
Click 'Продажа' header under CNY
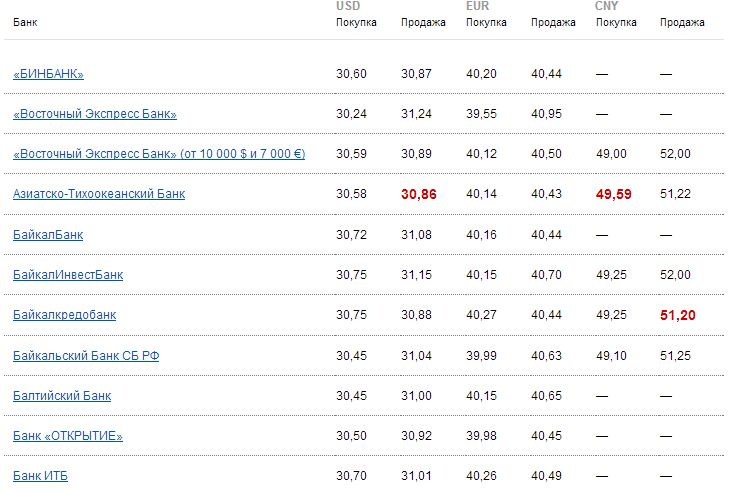(683, 22)
